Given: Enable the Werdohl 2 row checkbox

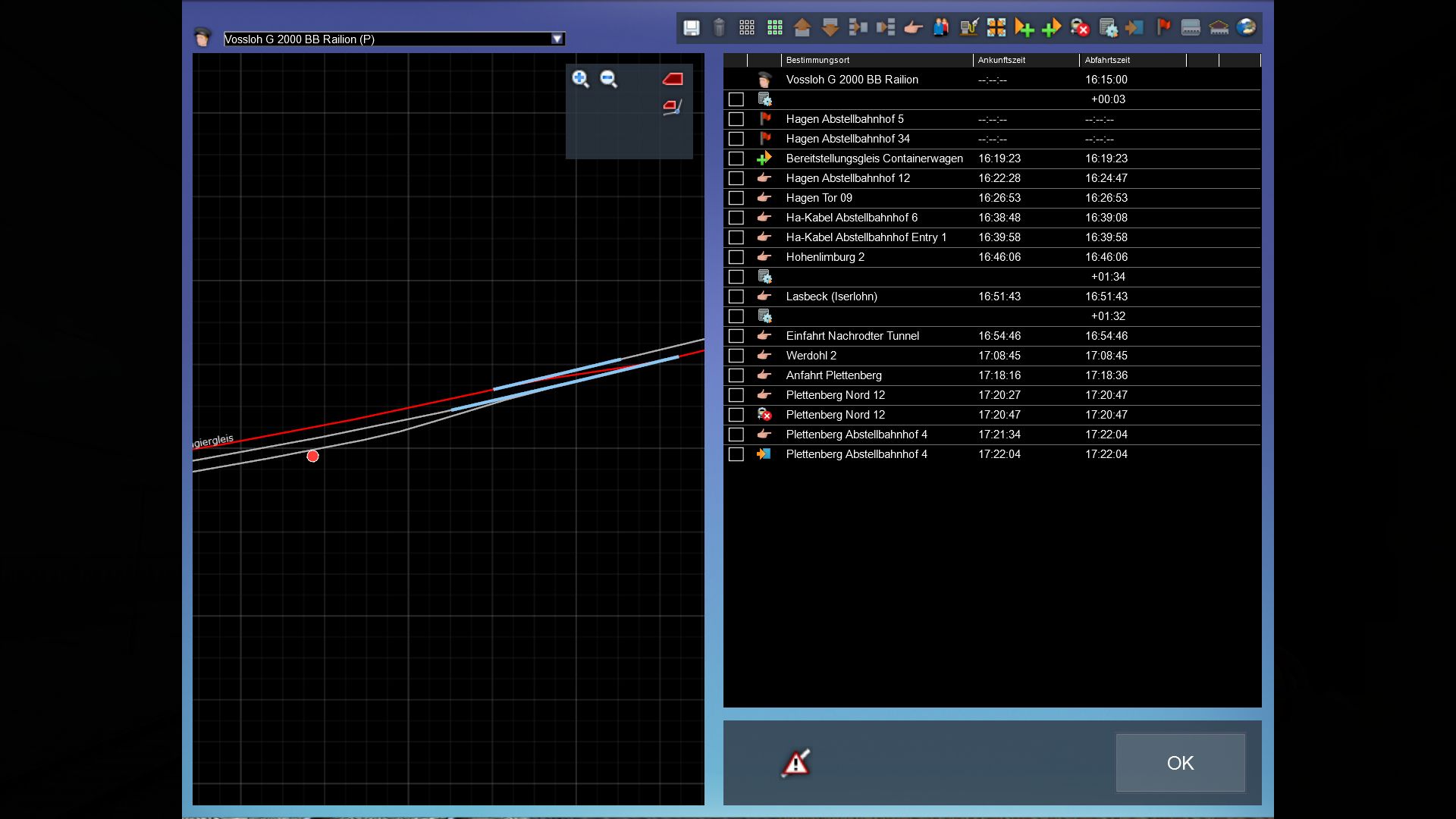Looking at the screenshot, I should 736,356.
